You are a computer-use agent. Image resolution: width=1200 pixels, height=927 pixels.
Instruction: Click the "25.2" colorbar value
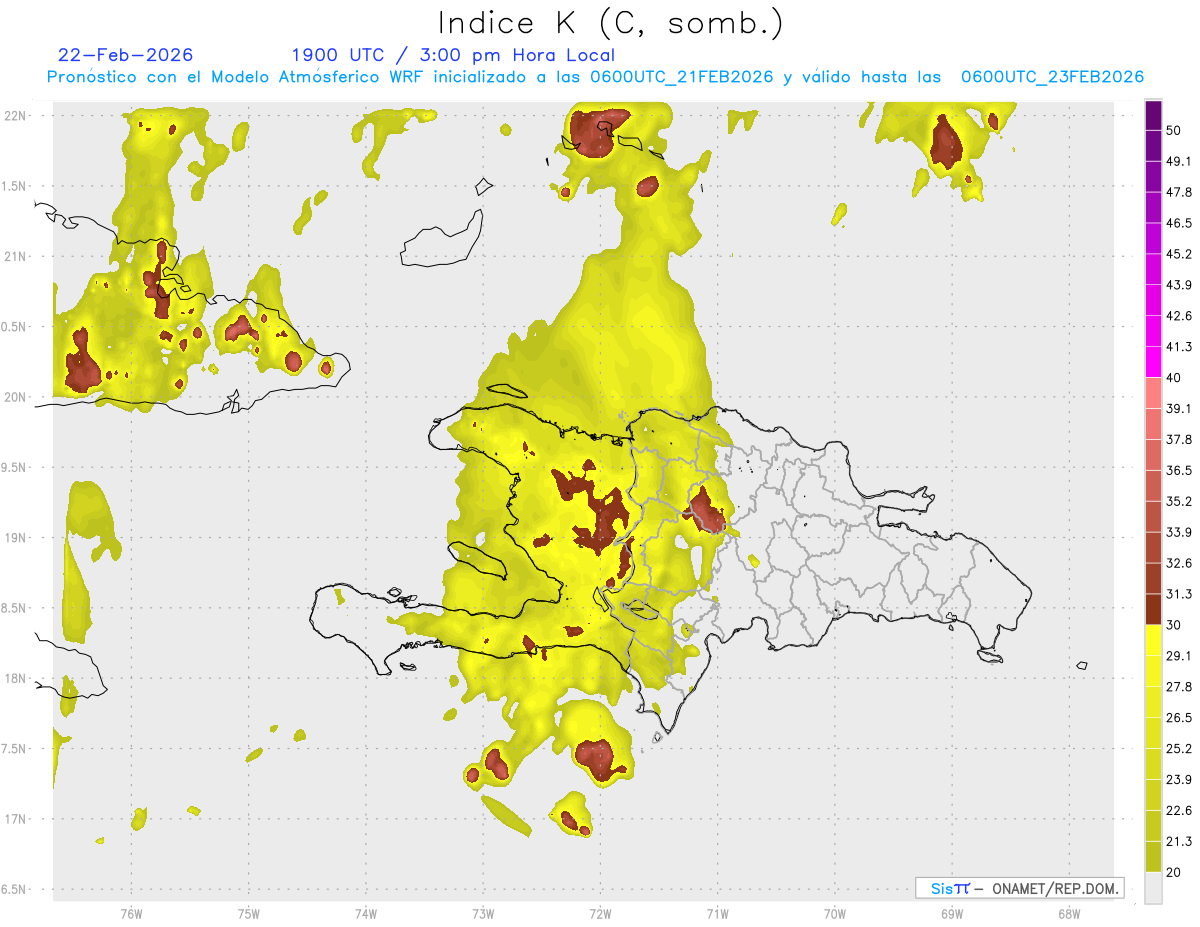tap(1181, 749)
